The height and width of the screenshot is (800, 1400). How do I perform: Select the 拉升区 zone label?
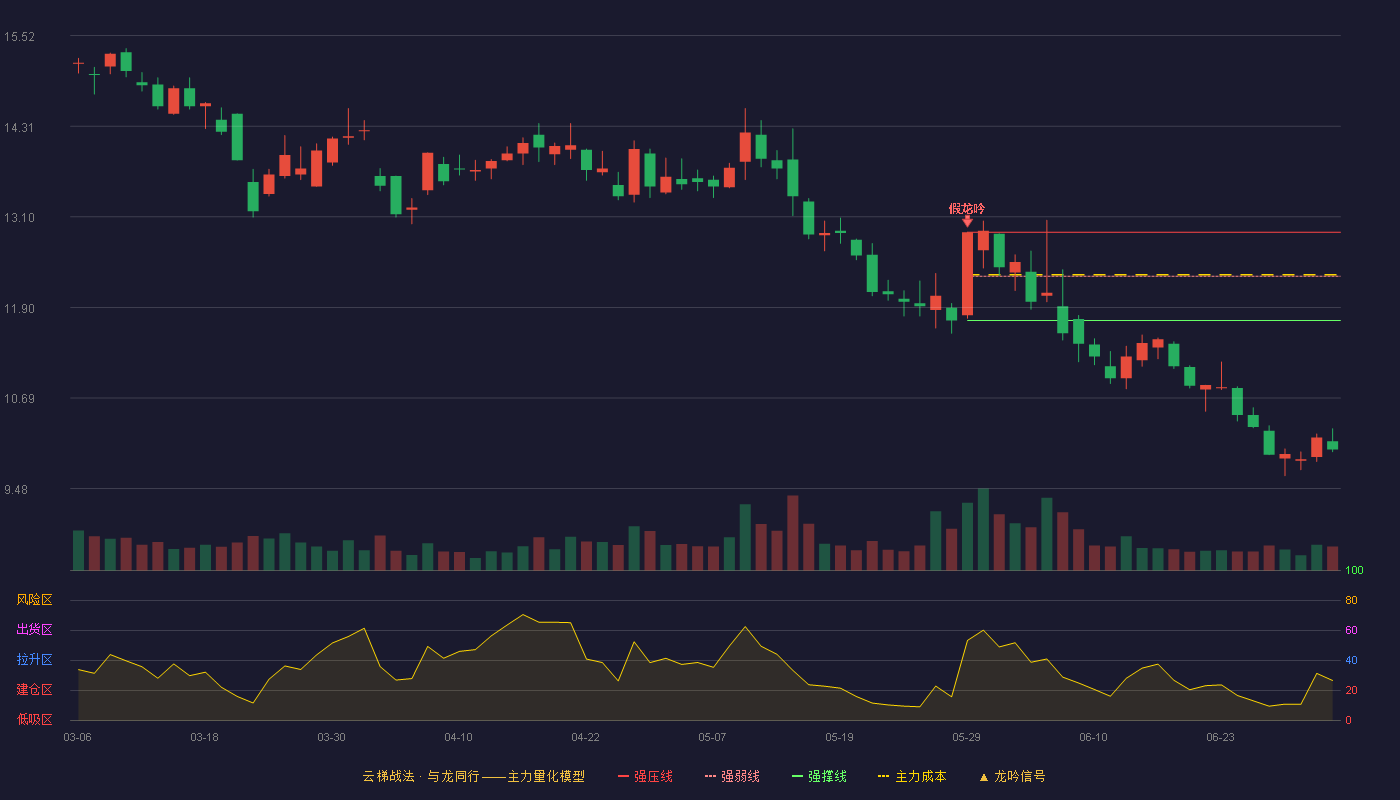tap(34, 660)
